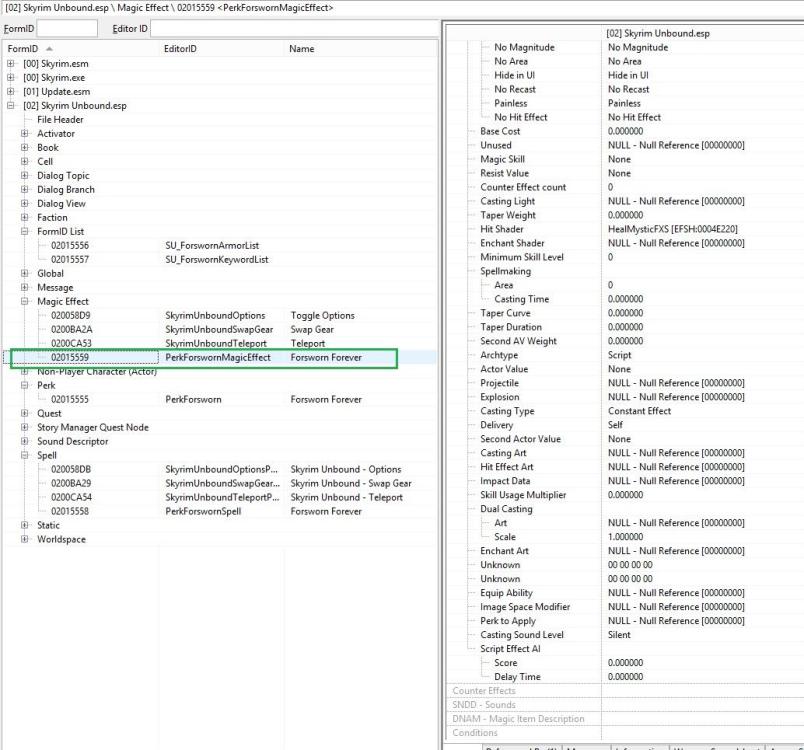Click the right pane's [02] Skyrim Unbound.esp column header
Image resolution: width=804 pixels, height=750 pixels.
658,33
